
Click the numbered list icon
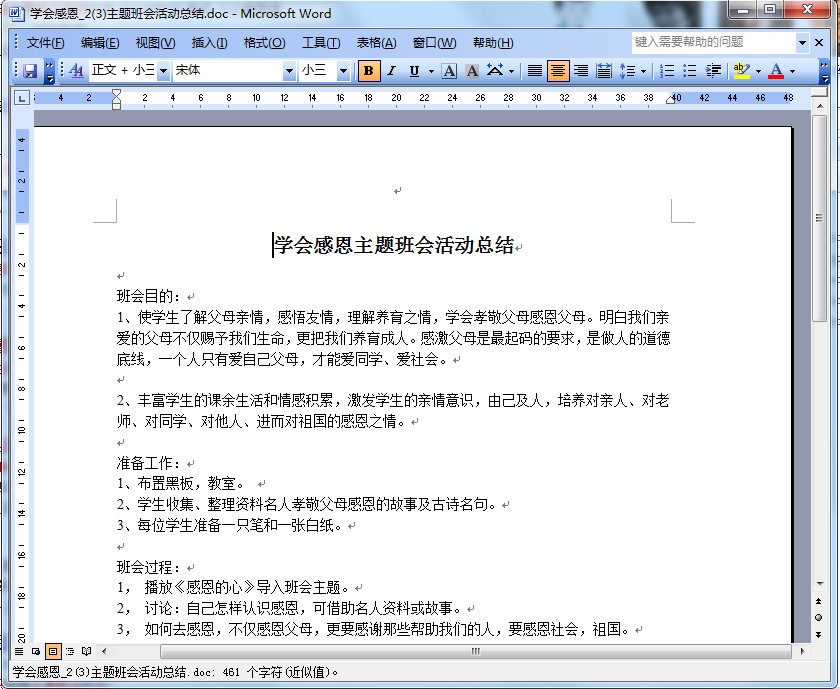click(665, 71)
